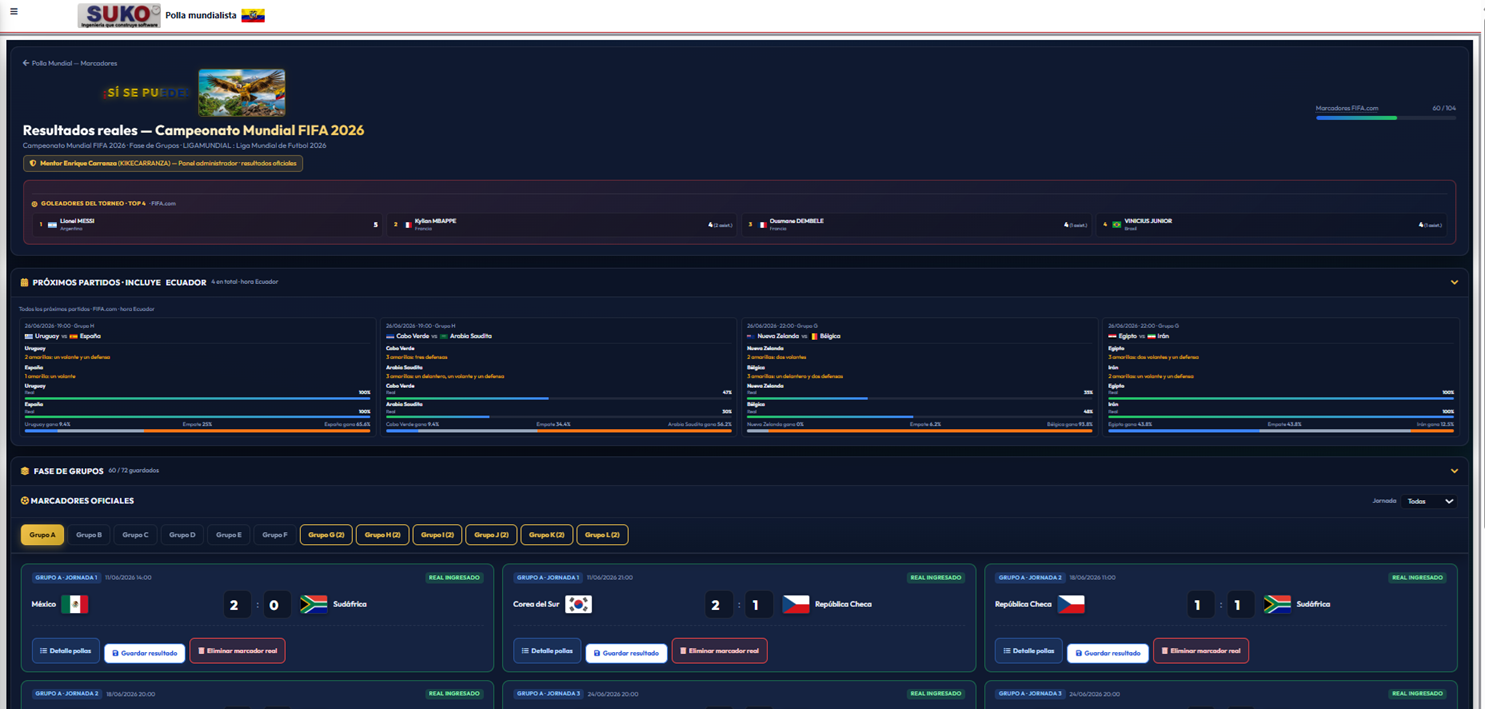Select the Grupo A tab
The height and width of the screenshot is (709, 1485).
pos(42,535)
